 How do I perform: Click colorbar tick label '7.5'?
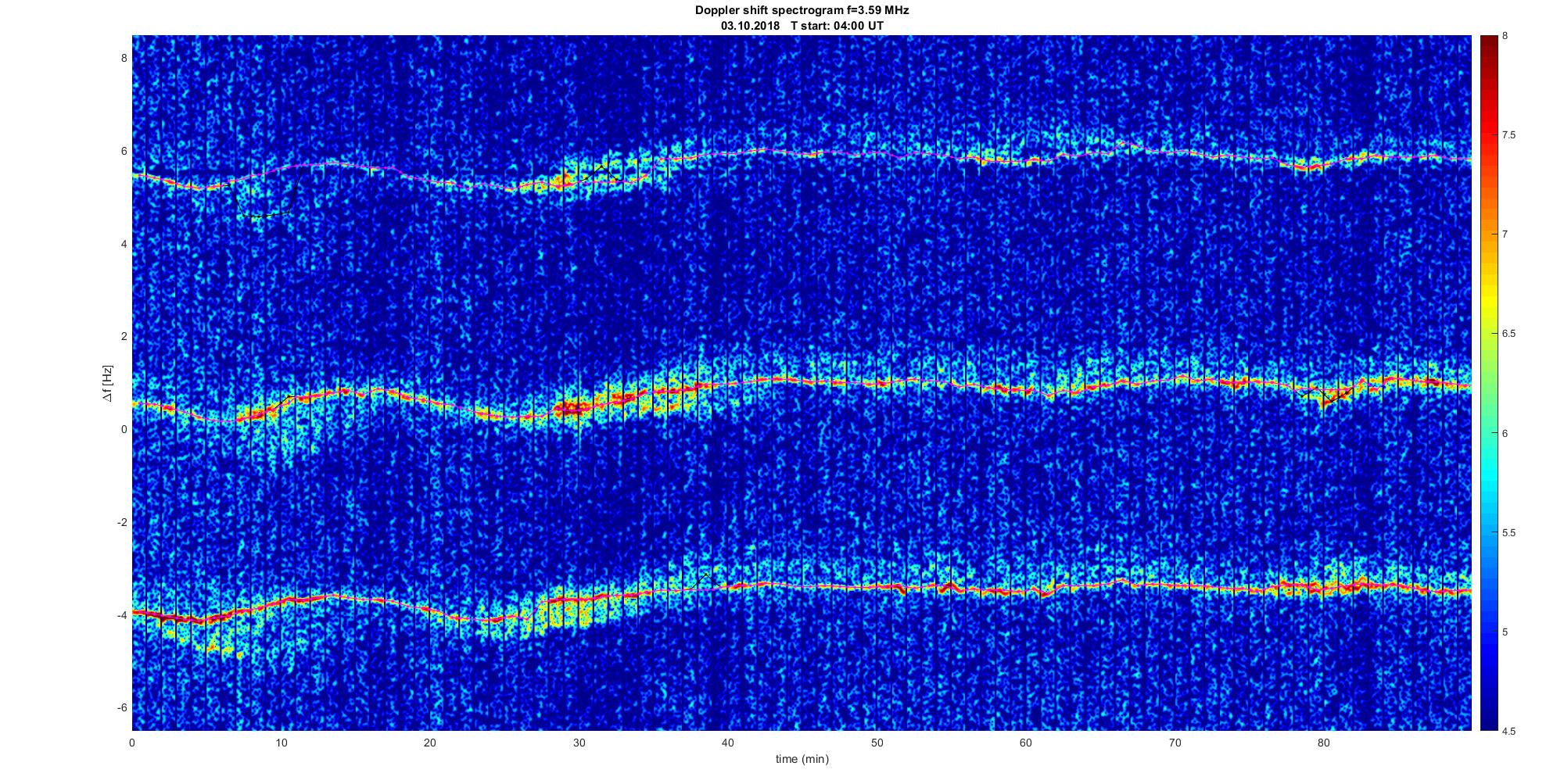pyautogui.click(x=1509, y=135)
